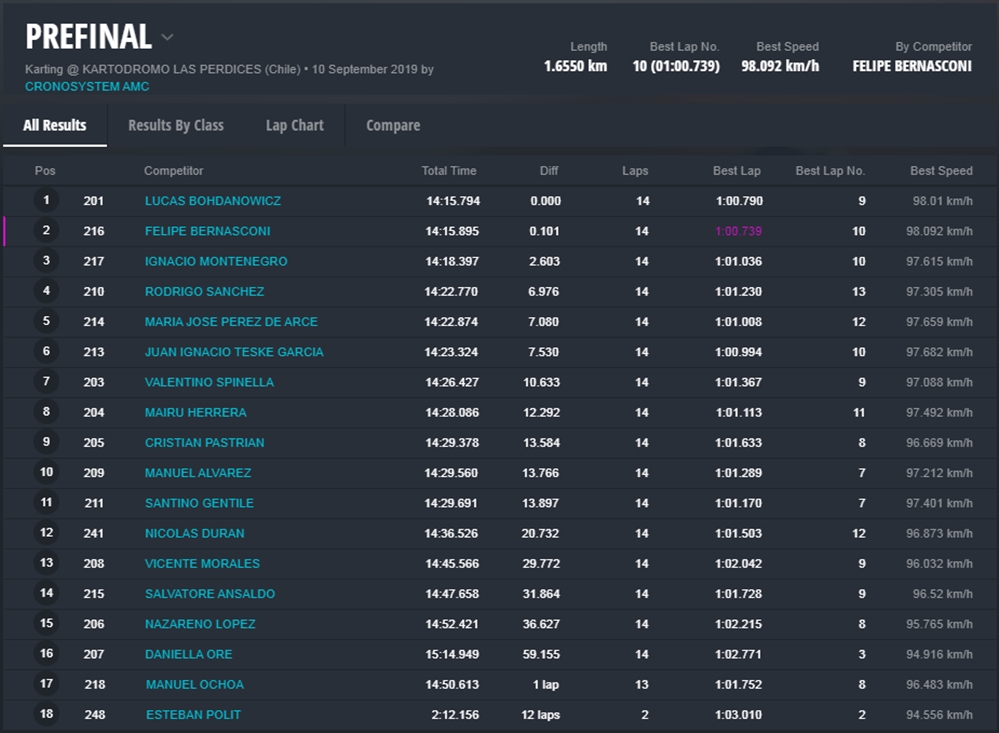This screenshot has width=999, height=733.
Task: Click the position 18 circle badge
Action: [46, 715]
